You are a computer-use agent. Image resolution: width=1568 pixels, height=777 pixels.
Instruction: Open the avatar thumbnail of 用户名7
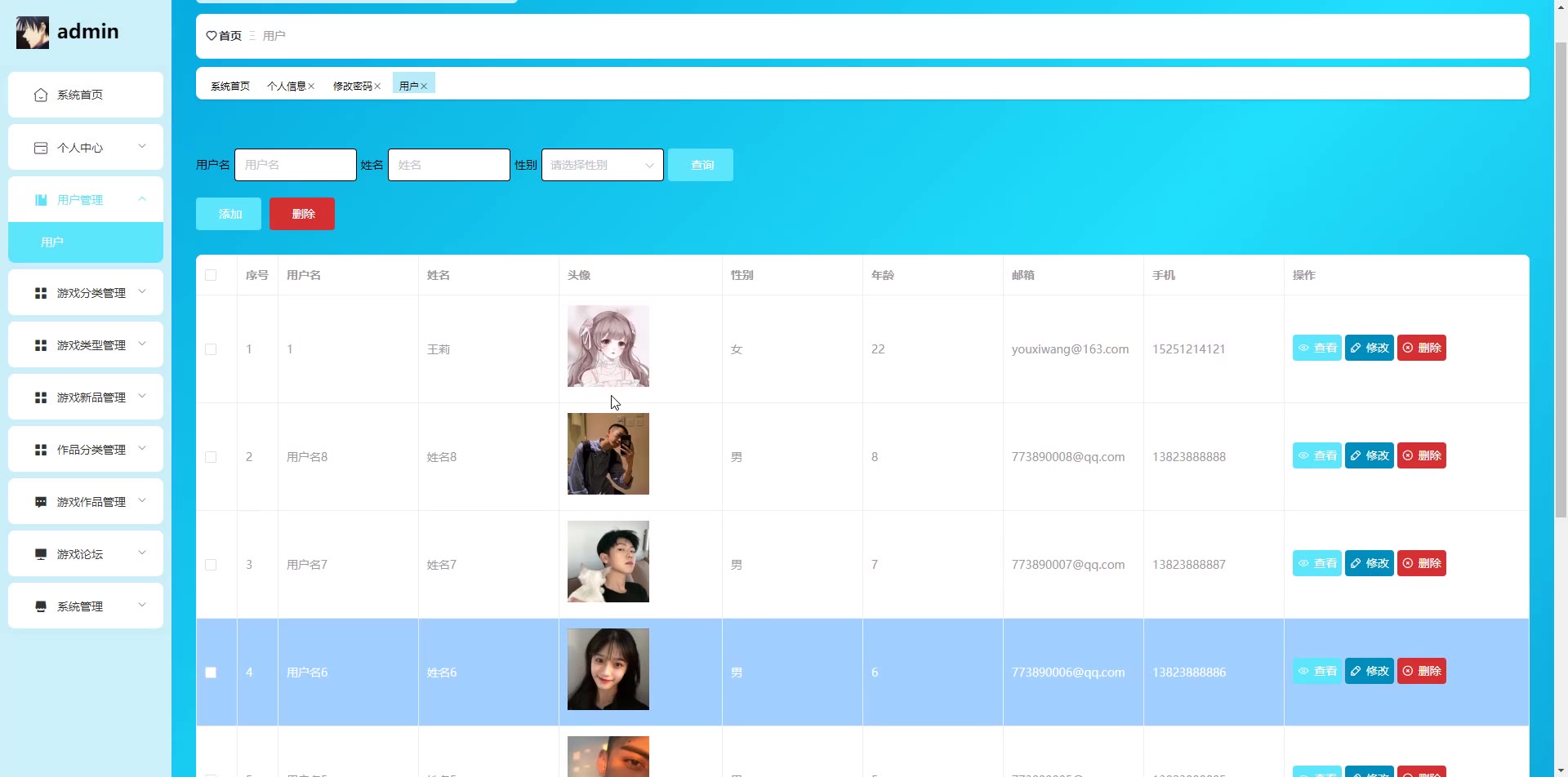click(x=608, y=562)
